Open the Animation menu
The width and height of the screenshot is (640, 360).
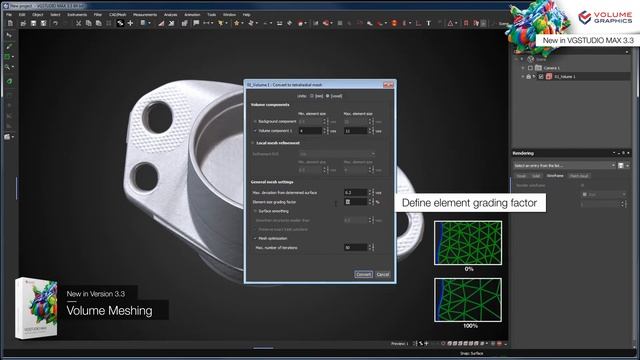192,15
